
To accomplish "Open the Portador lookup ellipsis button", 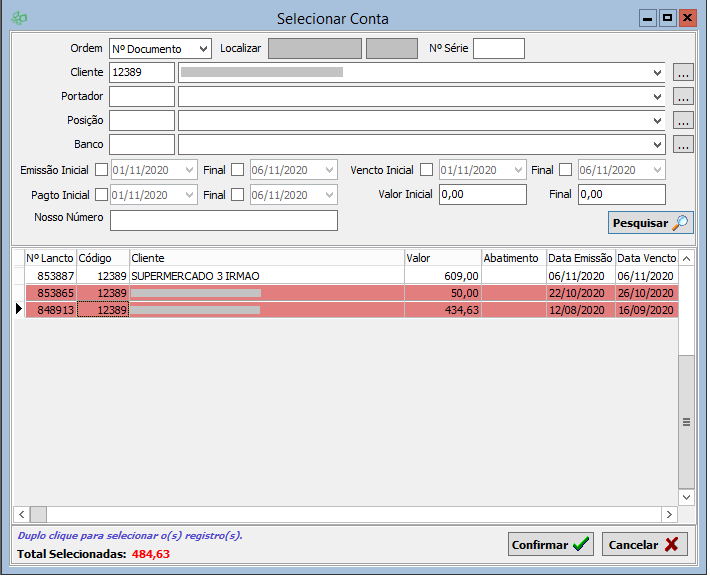I will pyautogui.click(x=683, y=97).
